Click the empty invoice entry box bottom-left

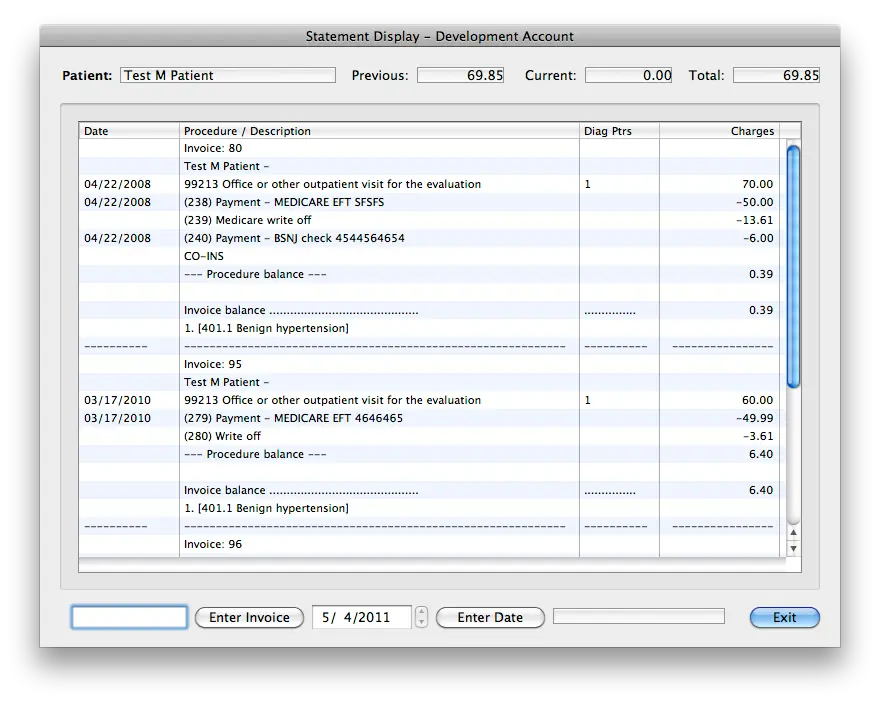point(128,616)
